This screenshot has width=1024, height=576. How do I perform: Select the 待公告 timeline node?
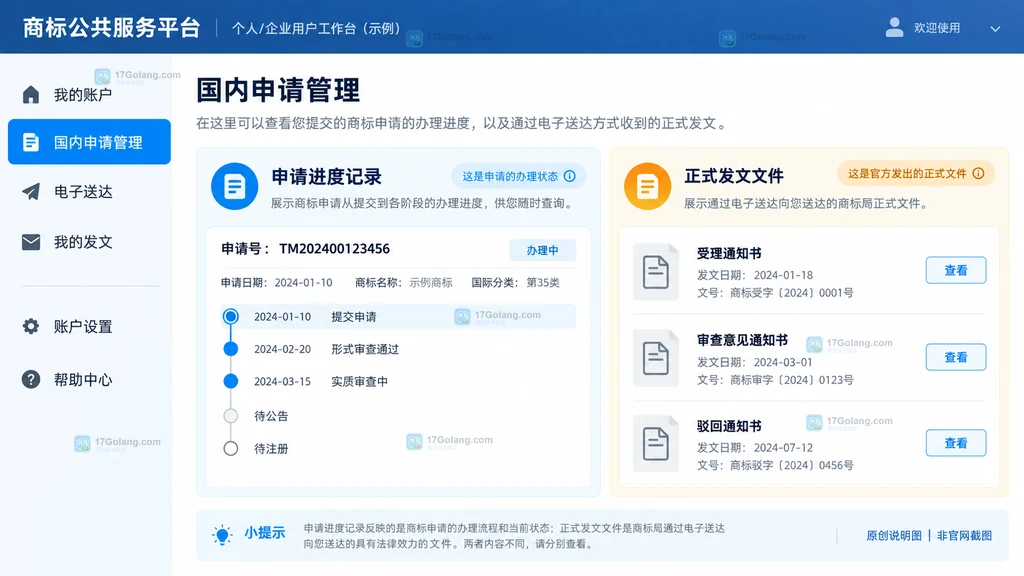click(231, 415)
